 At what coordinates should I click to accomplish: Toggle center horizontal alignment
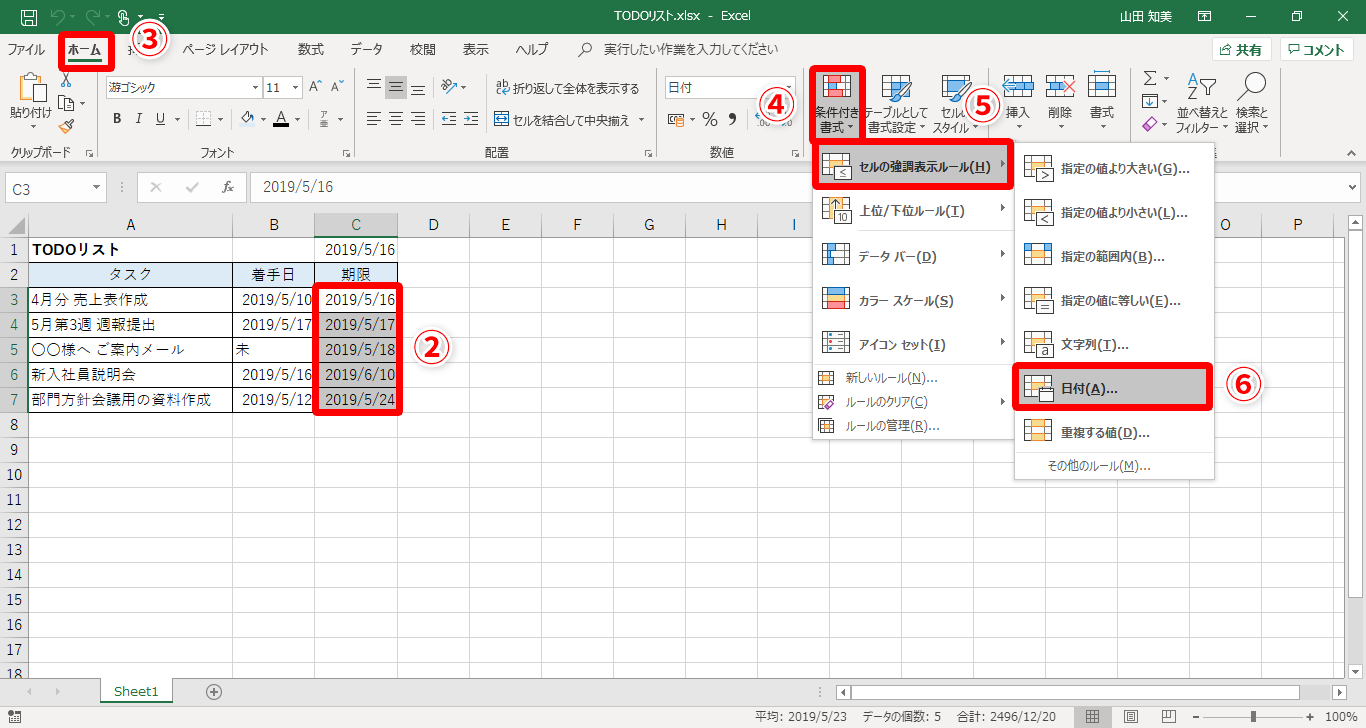396,120
